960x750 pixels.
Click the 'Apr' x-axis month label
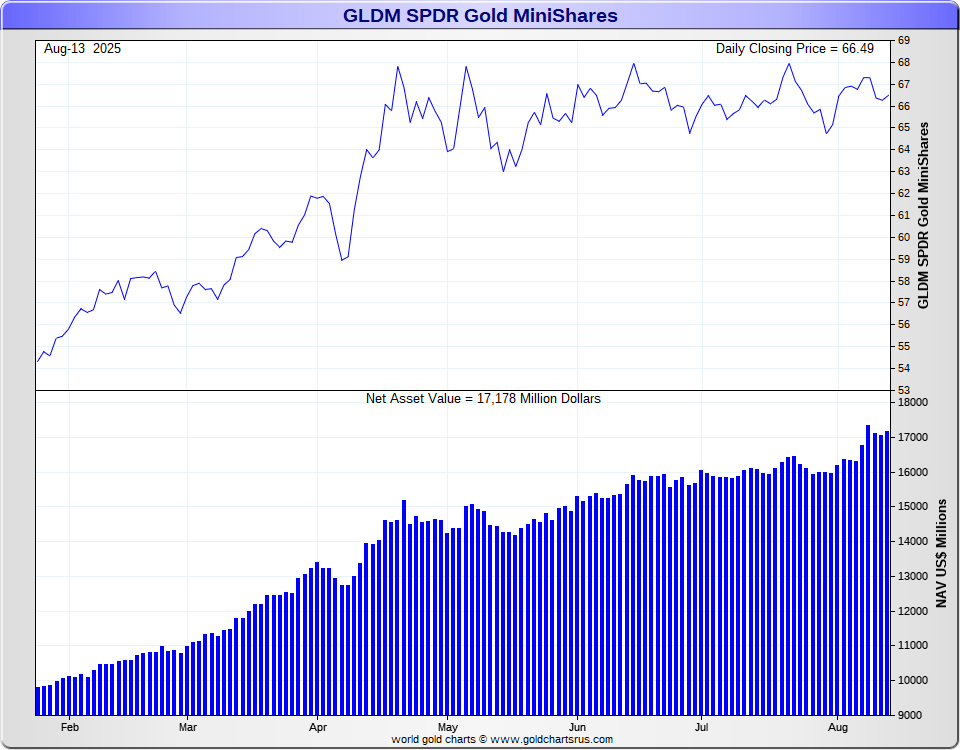(x=318, y=727)
